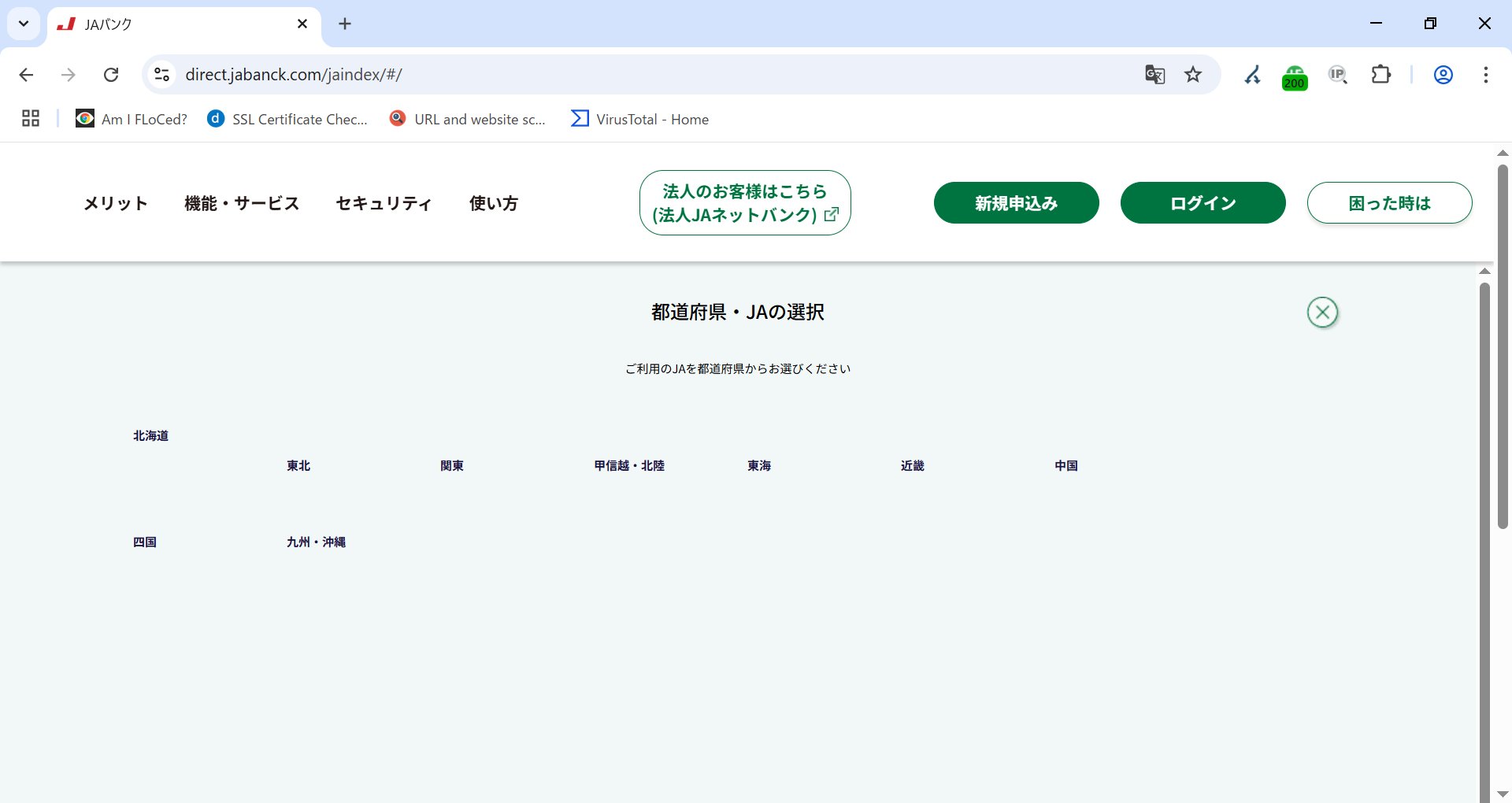Click the dark pen-like extension icon
The width and height of the screenshot is (1512, 803).
pyautogui.click(x=1252, y=75)
